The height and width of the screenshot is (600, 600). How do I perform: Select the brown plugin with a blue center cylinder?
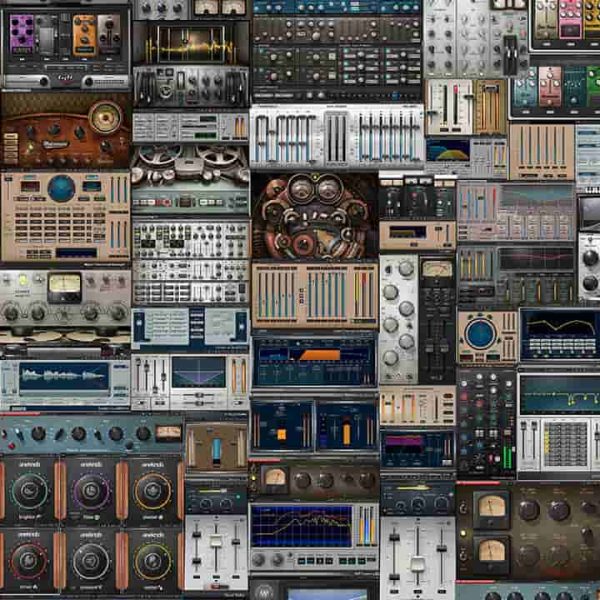pos(217,448)
